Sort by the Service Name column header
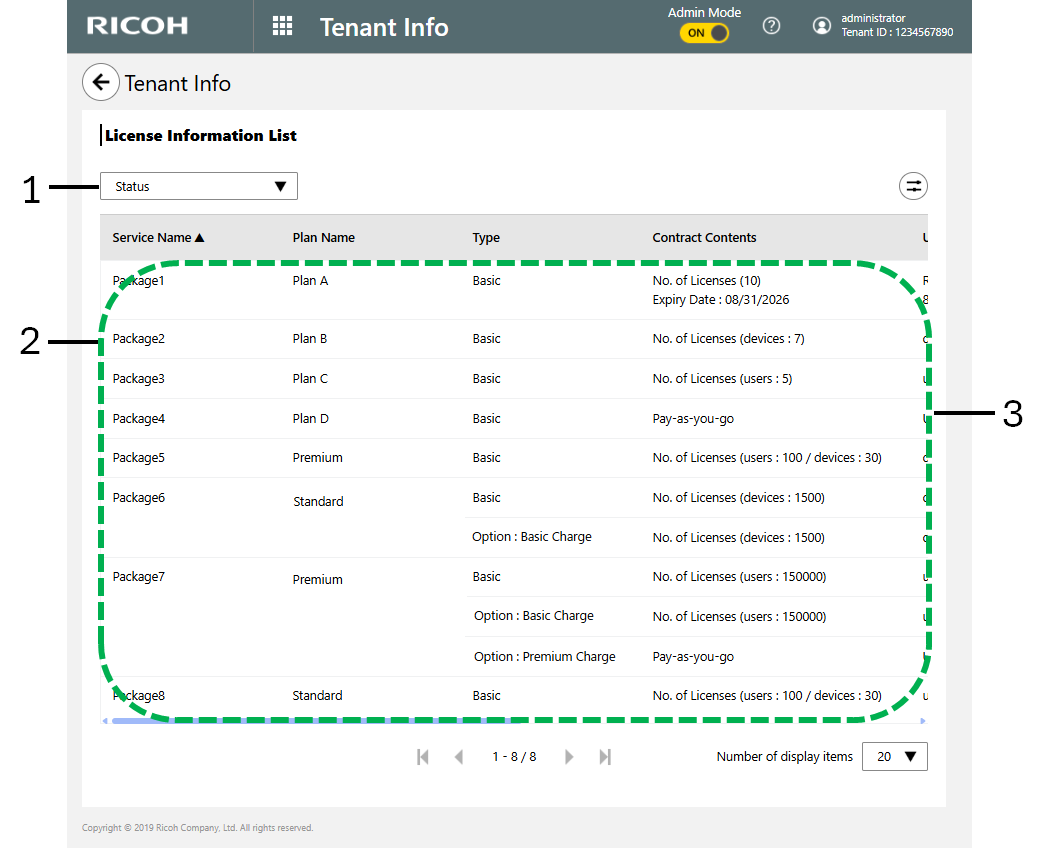 pyautogui.click(x=158, y=238)
